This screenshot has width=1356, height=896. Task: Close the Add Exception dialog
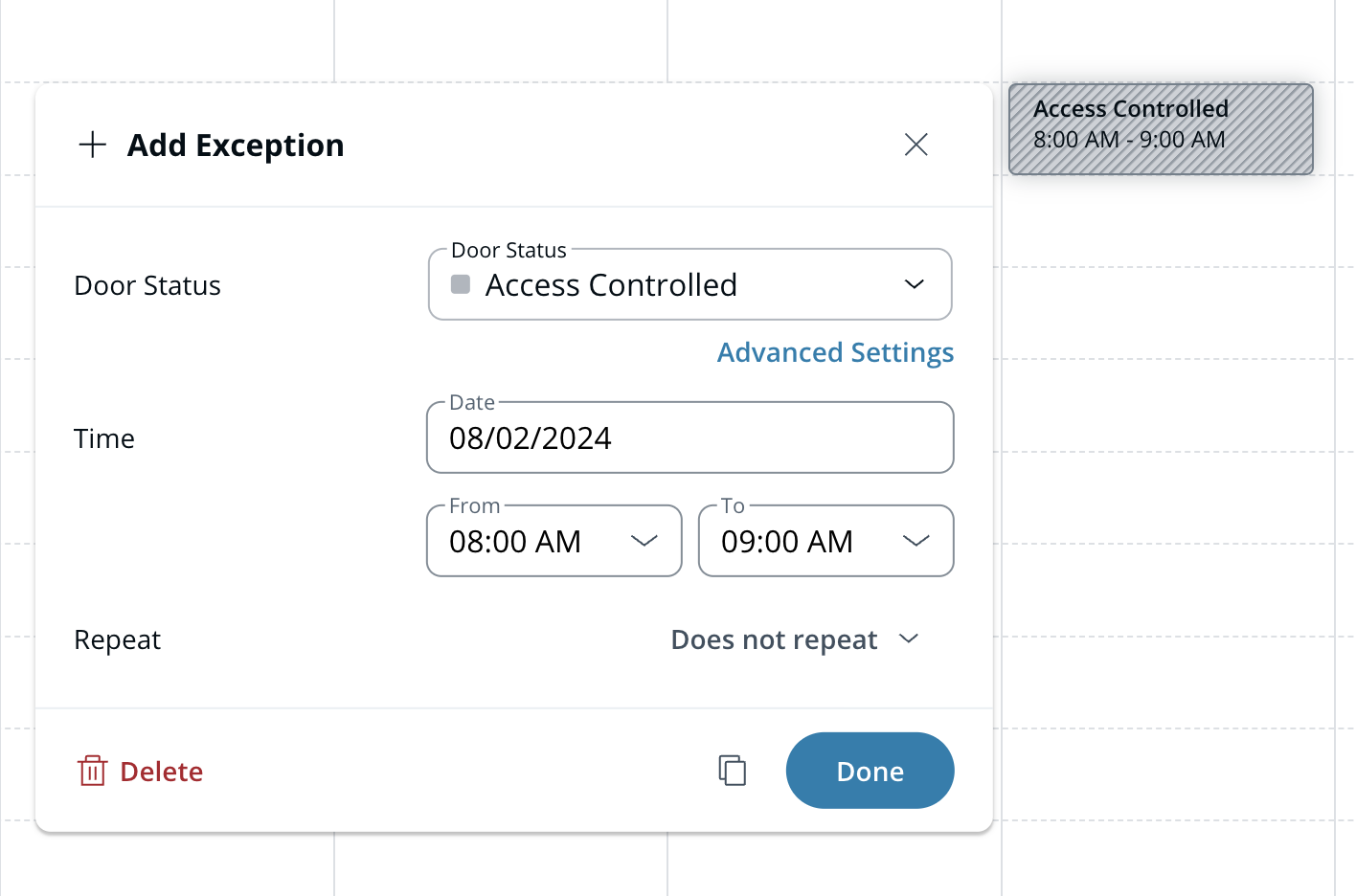click(915, 145)
